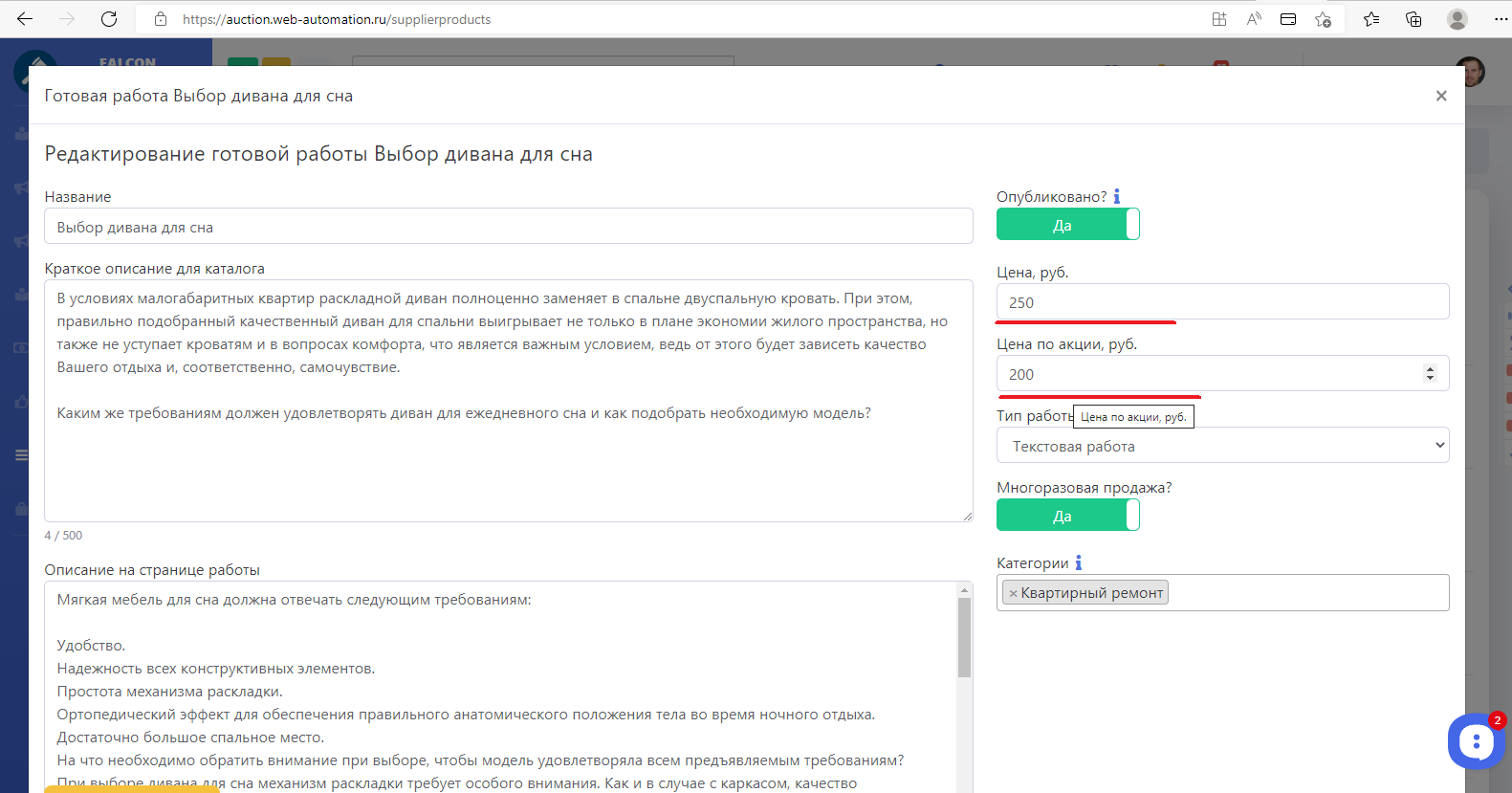Toggle the Опубликовано switch
This screenshot has width=1512, height=793.
(1067, 225)
